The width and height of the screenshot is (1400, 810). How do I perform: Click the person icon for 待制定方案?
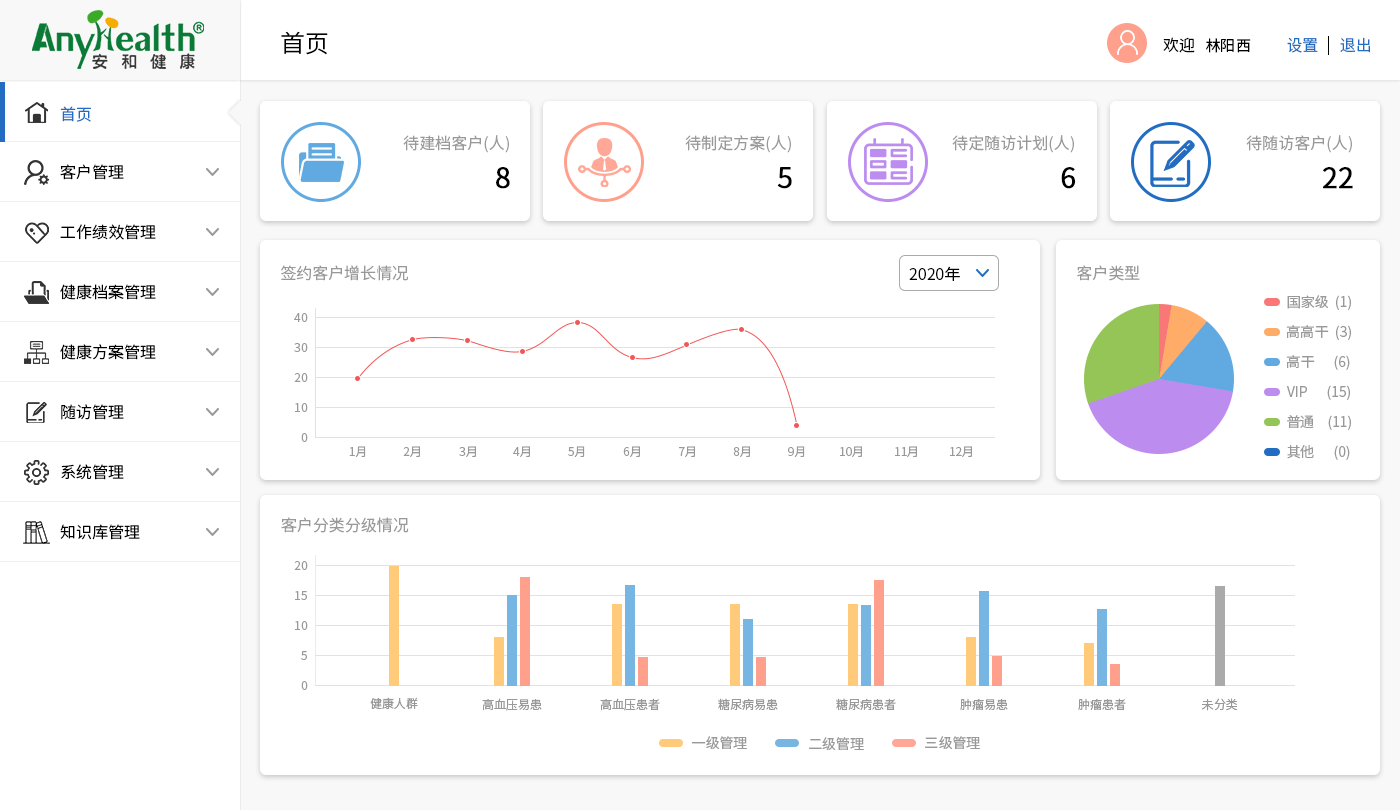click(x=603, y=162)
